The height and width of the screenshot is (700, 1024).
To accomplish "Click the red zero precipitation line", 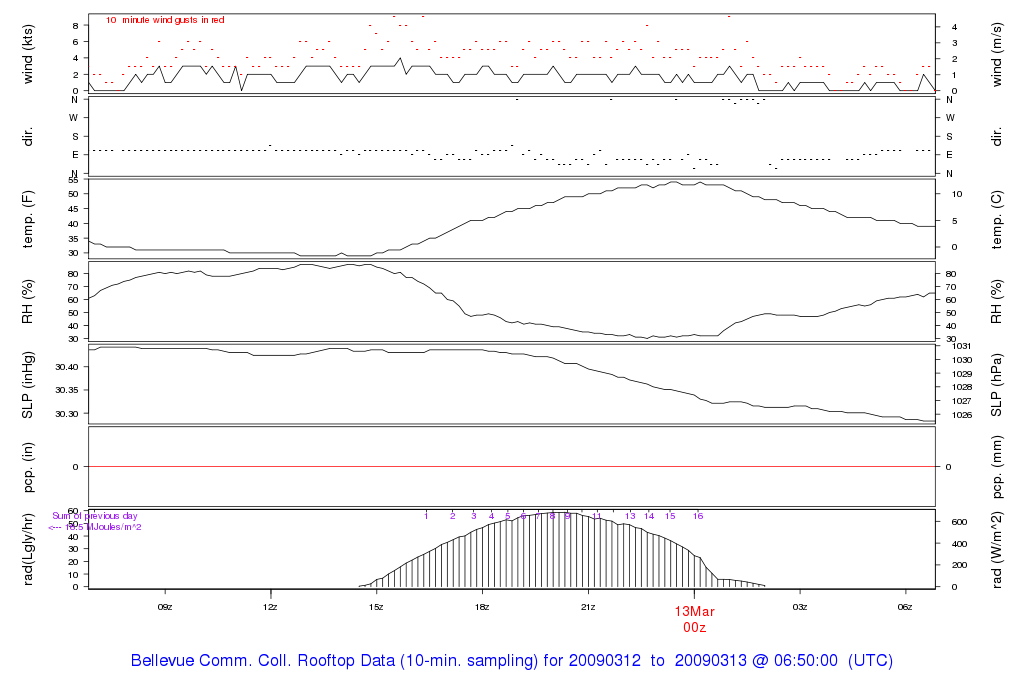I will [512, 467].
